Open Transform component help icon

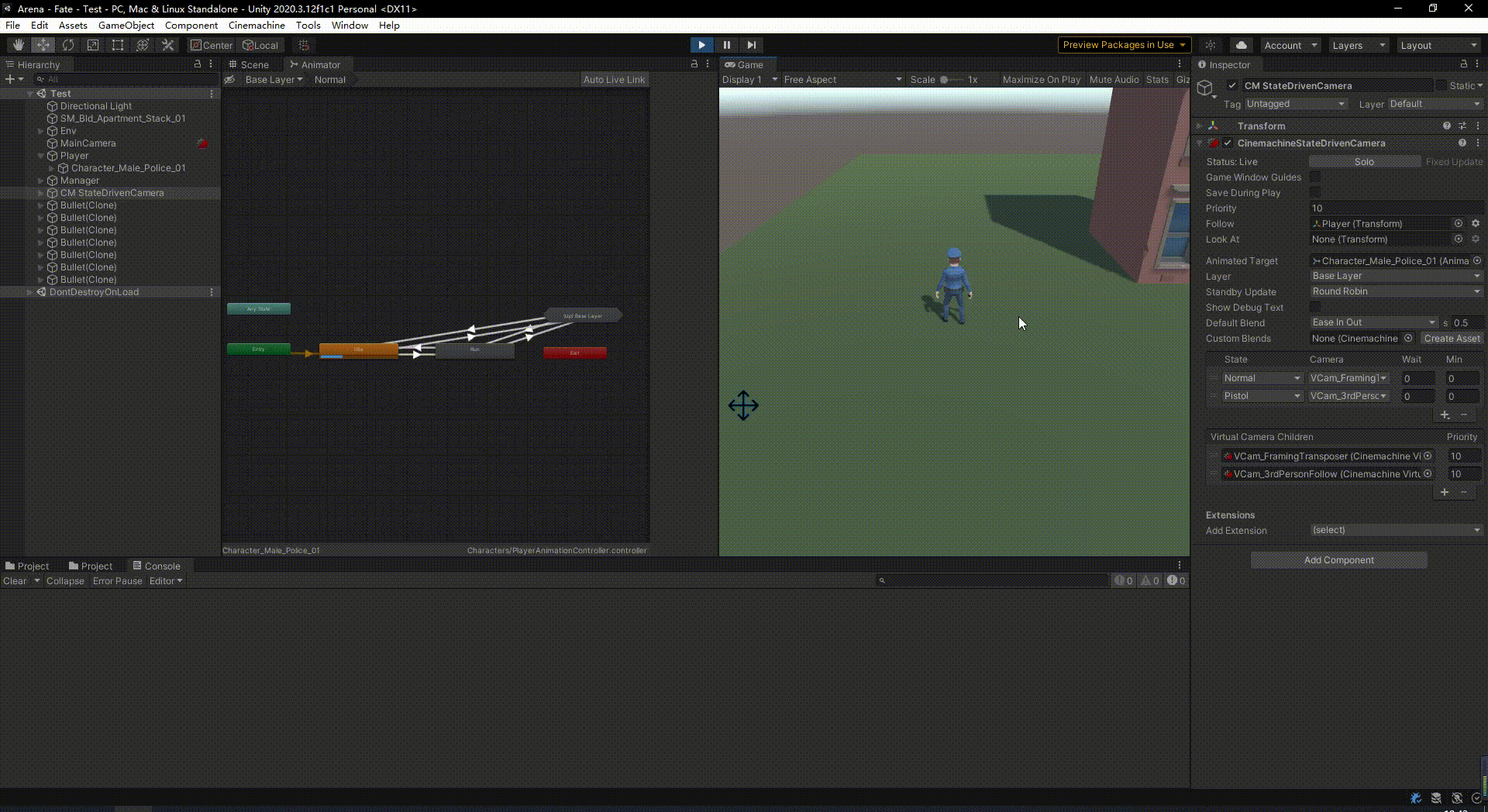pyautogui.click(x=1446, y=126)
